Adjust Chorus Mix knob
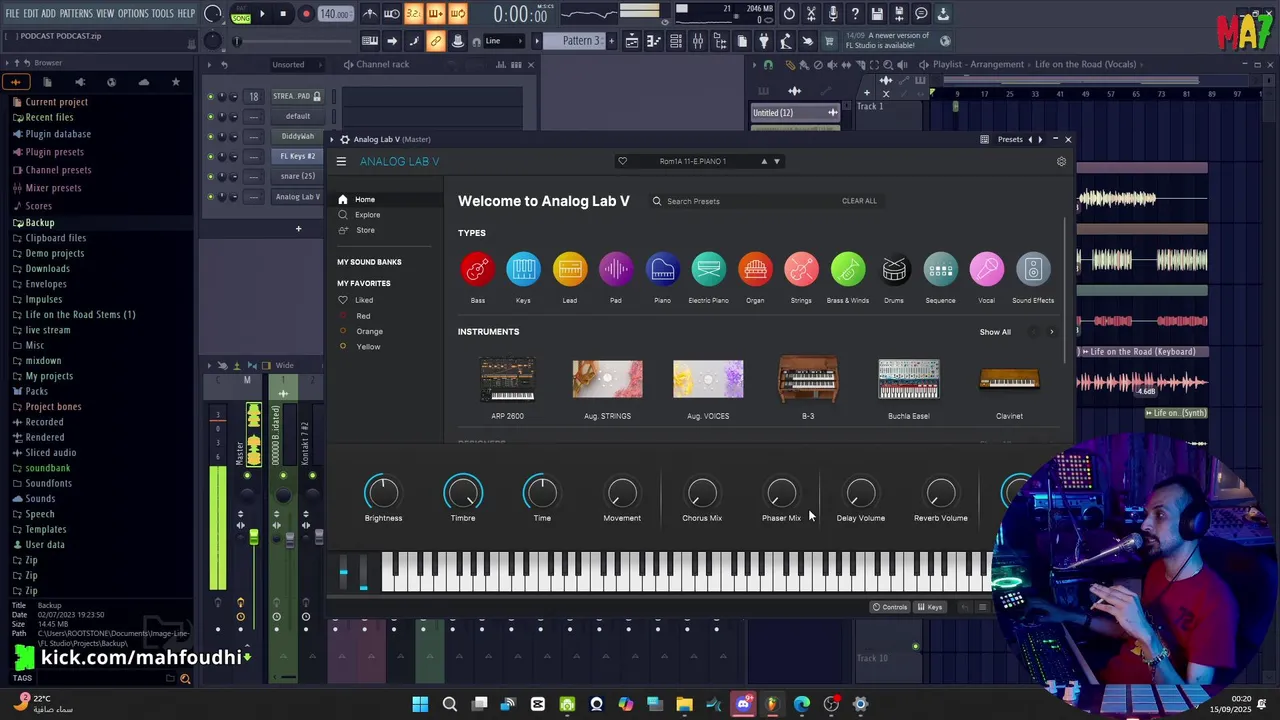The height and width of the screenshot is (720, 1280). tap(702, 492)
